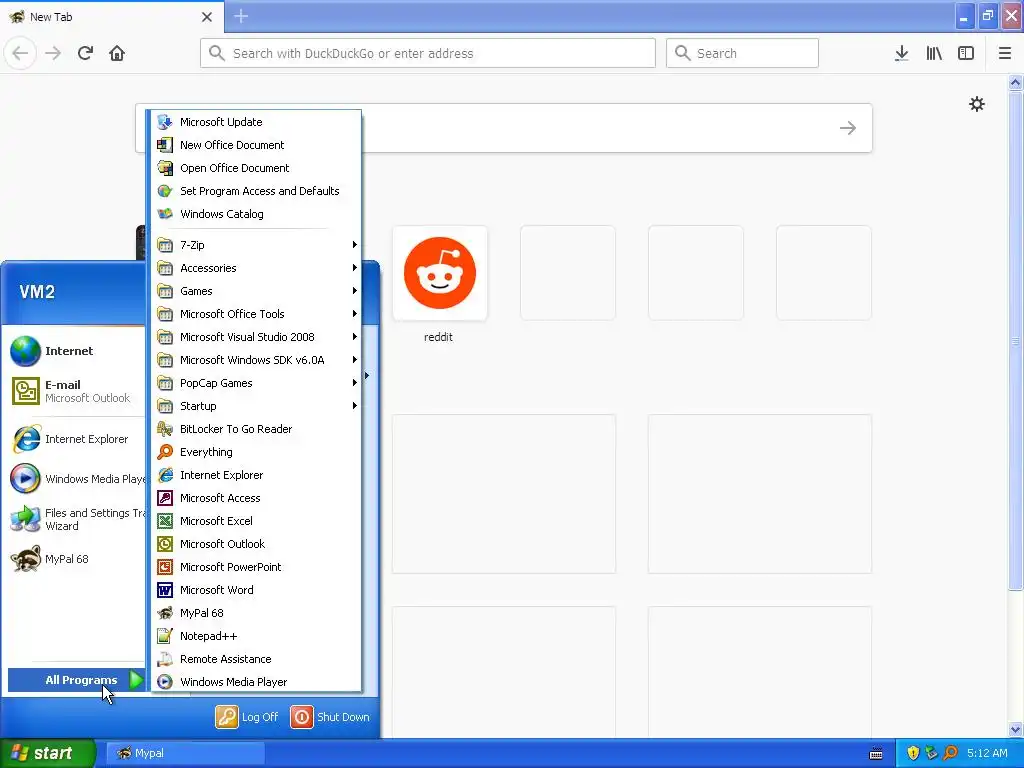
Task: Click the Remote Assistance icon
Action: 165,659
